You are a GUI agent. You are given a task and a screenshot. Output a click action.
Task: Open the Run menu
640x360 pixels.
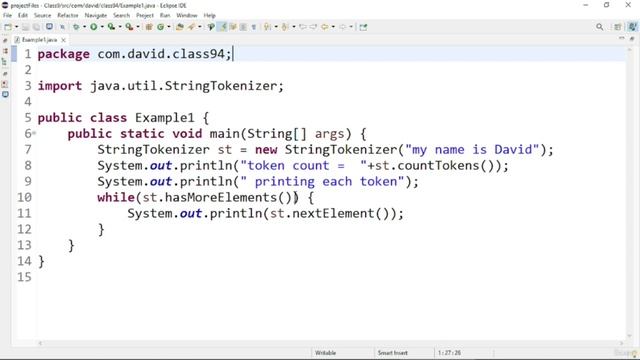[165, 15]
